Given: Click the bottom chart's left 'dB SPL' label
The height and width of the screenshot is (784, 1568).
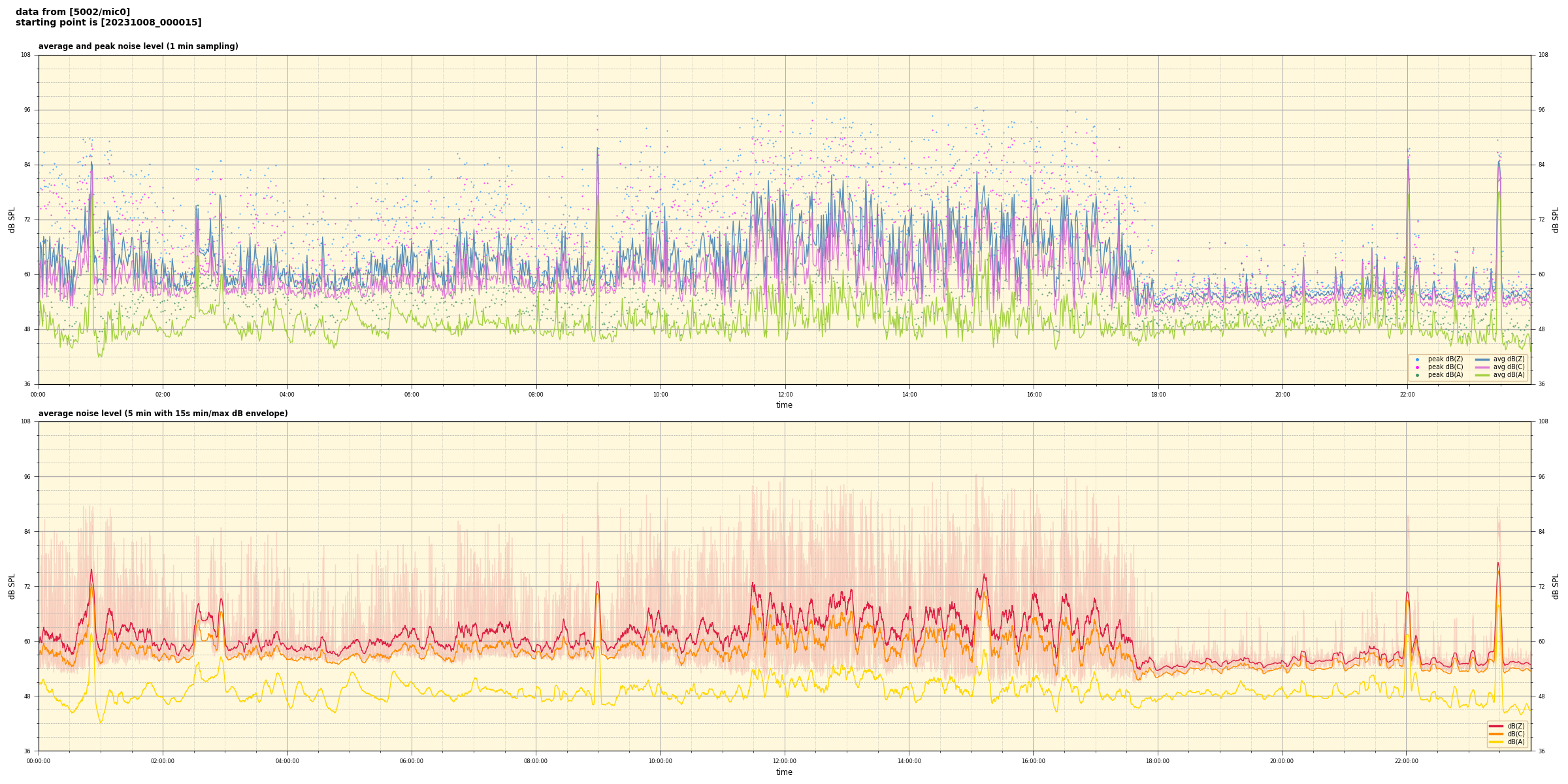Looking at the screenshot, I should point(12,586).
